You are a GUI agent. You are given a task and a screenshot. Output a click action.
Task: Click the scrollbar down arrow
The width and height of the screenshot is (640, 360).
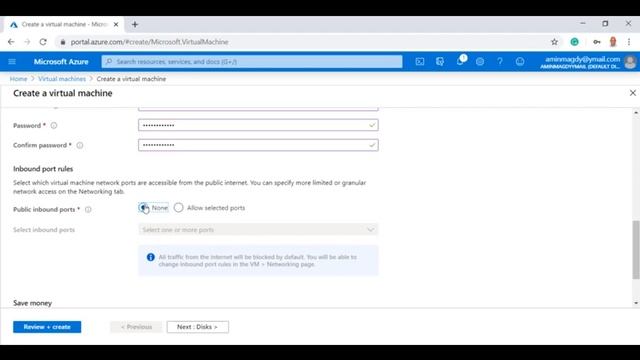[x=636, y=303]
